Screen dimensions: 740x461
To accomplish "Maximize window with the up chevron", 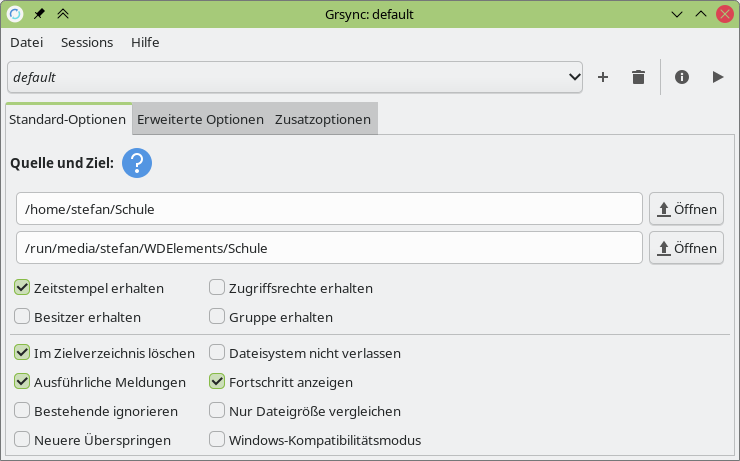I will click(701, 14).
